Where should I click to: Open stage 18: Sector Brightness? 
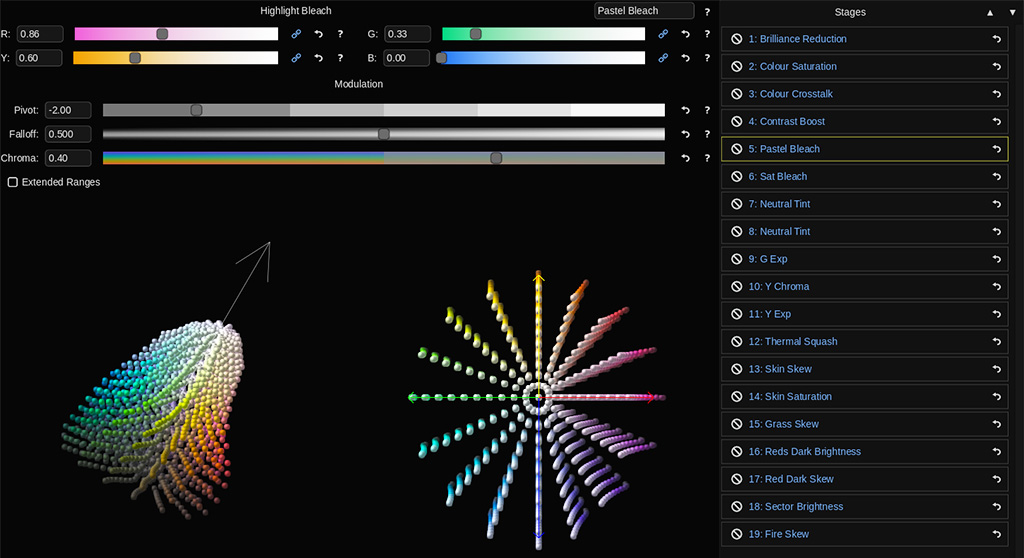tap(865, 507)
